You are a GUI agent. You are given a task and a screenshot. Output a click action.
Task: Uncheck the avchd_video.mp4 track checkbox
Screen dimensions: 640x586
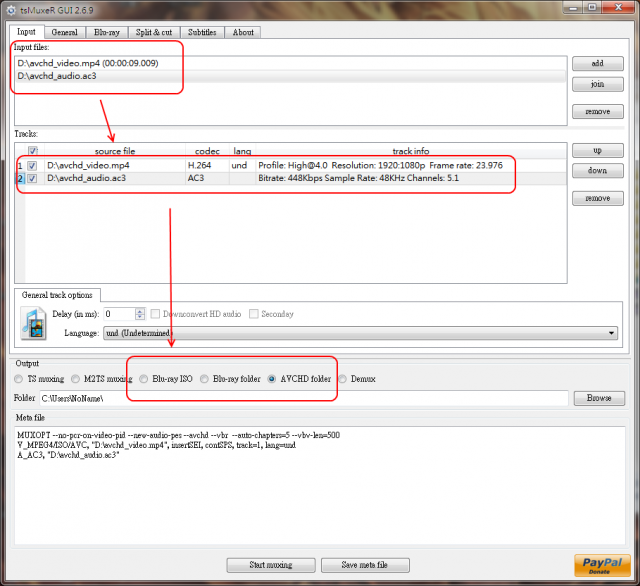click(x=32, y=166)
